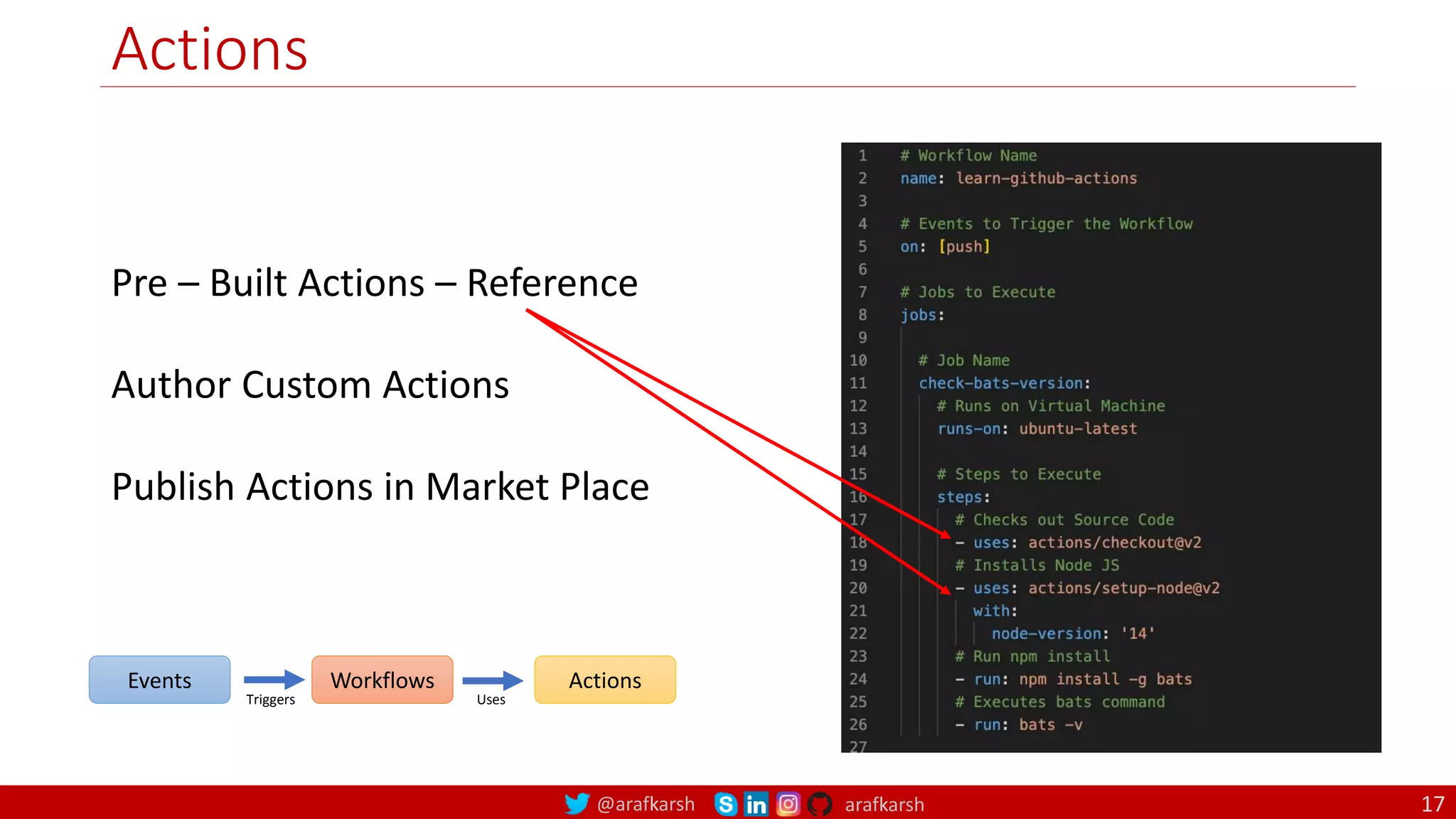1456x819 pixels.
Task: Click the @arafkarsh Twitter handle
Action: (x=646, y=804)
